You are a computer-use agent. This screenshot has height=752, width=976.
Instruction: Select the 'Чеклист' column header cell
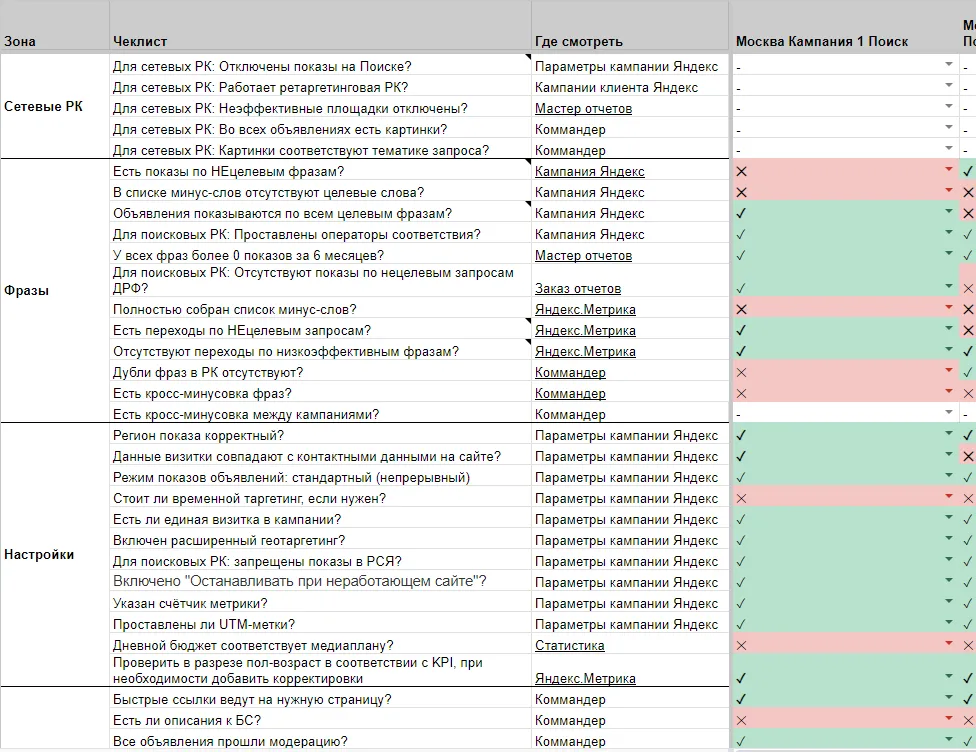[x=320, y=27]
